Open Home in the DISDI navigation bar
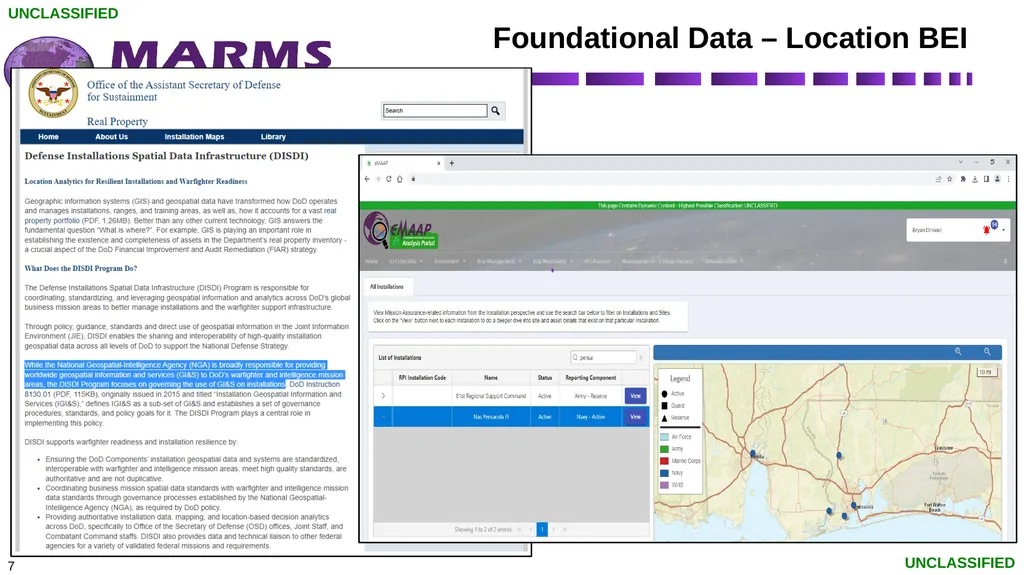 (48, 137)
